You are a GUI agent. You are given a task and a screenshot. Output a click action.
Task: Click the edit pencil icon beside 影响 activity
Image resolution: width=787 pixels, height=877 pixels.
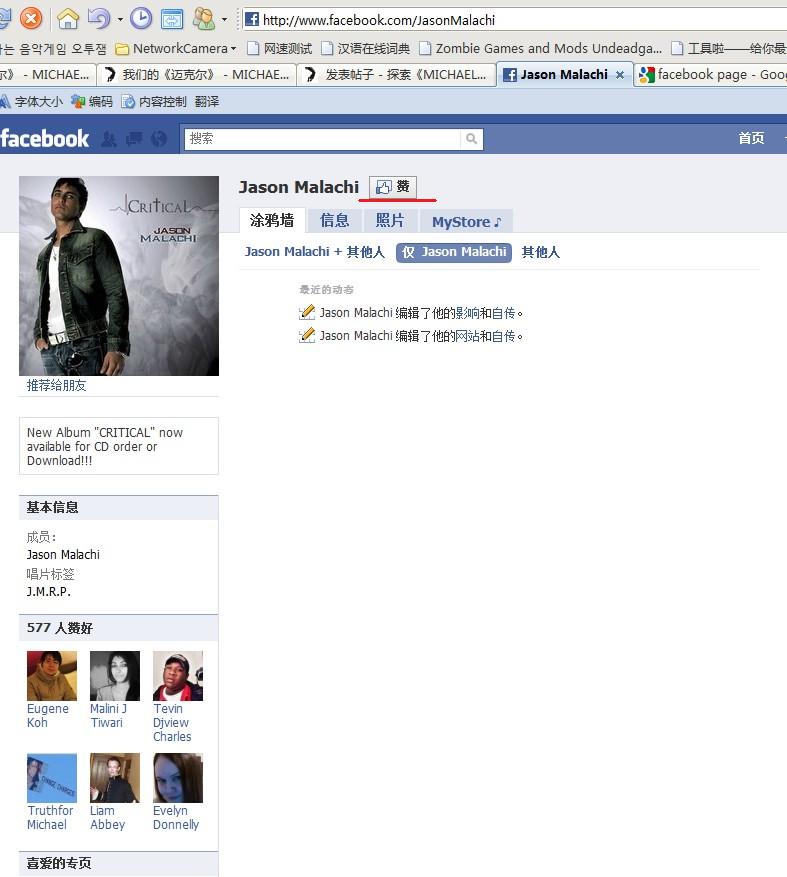pos(307,312)
